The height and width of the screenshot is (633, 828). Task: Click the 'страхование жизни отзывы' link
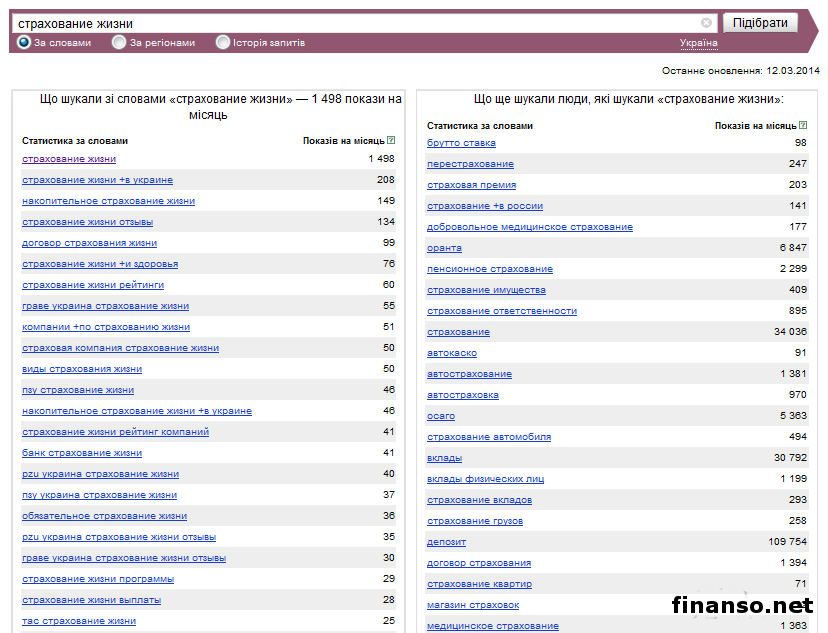(x=82, y=222)
